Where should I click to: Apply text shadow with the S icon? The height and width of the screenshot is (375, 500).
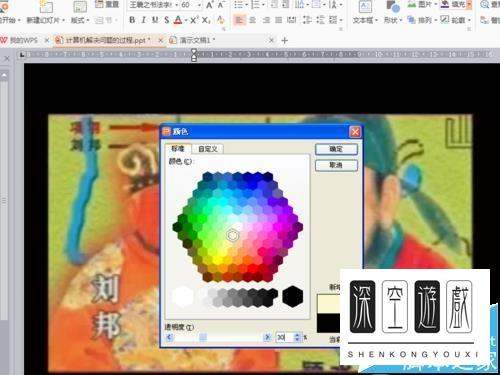[x=167, y=20]
